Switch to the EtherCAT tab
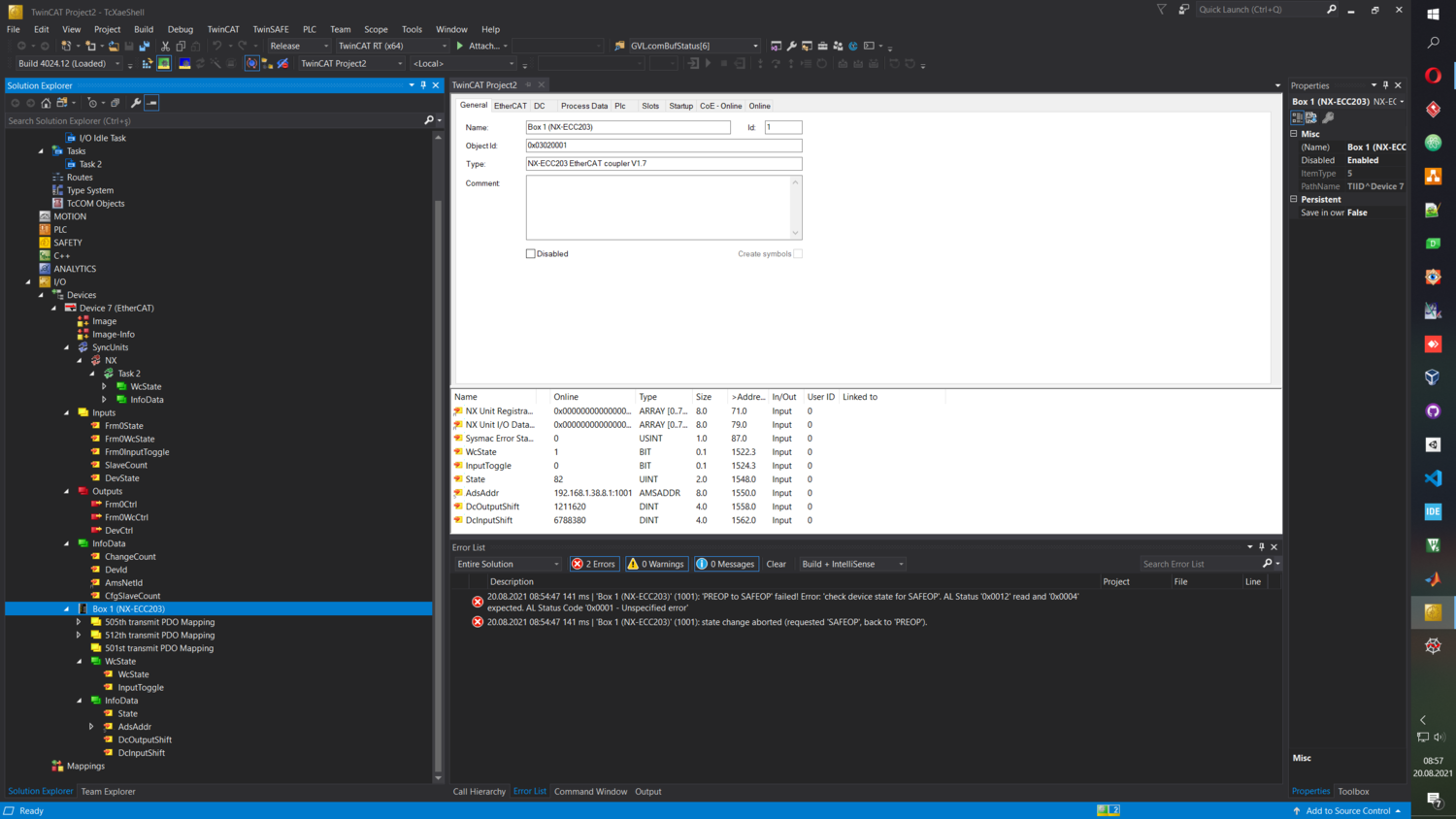 tap(511, 106)
